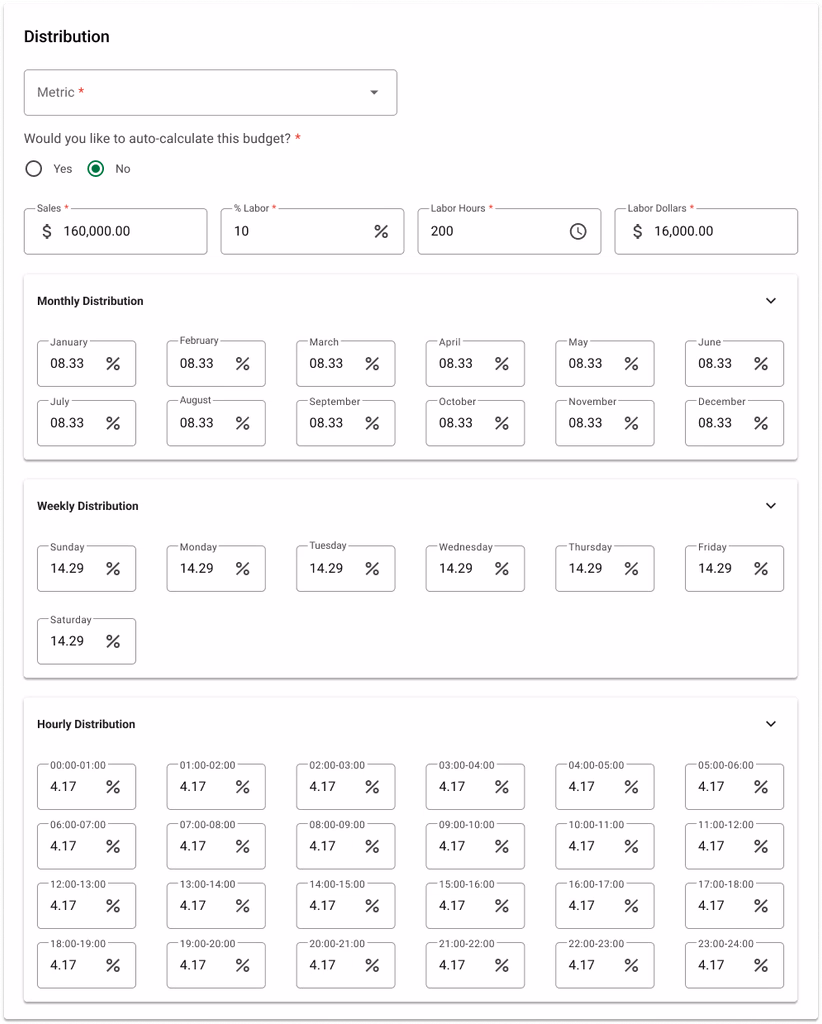Image resolution: width=822 pixels, height=1024 pixels.
Task: Click the 12:00-13:00 hourly input
Action: click(x=70, y=906)
